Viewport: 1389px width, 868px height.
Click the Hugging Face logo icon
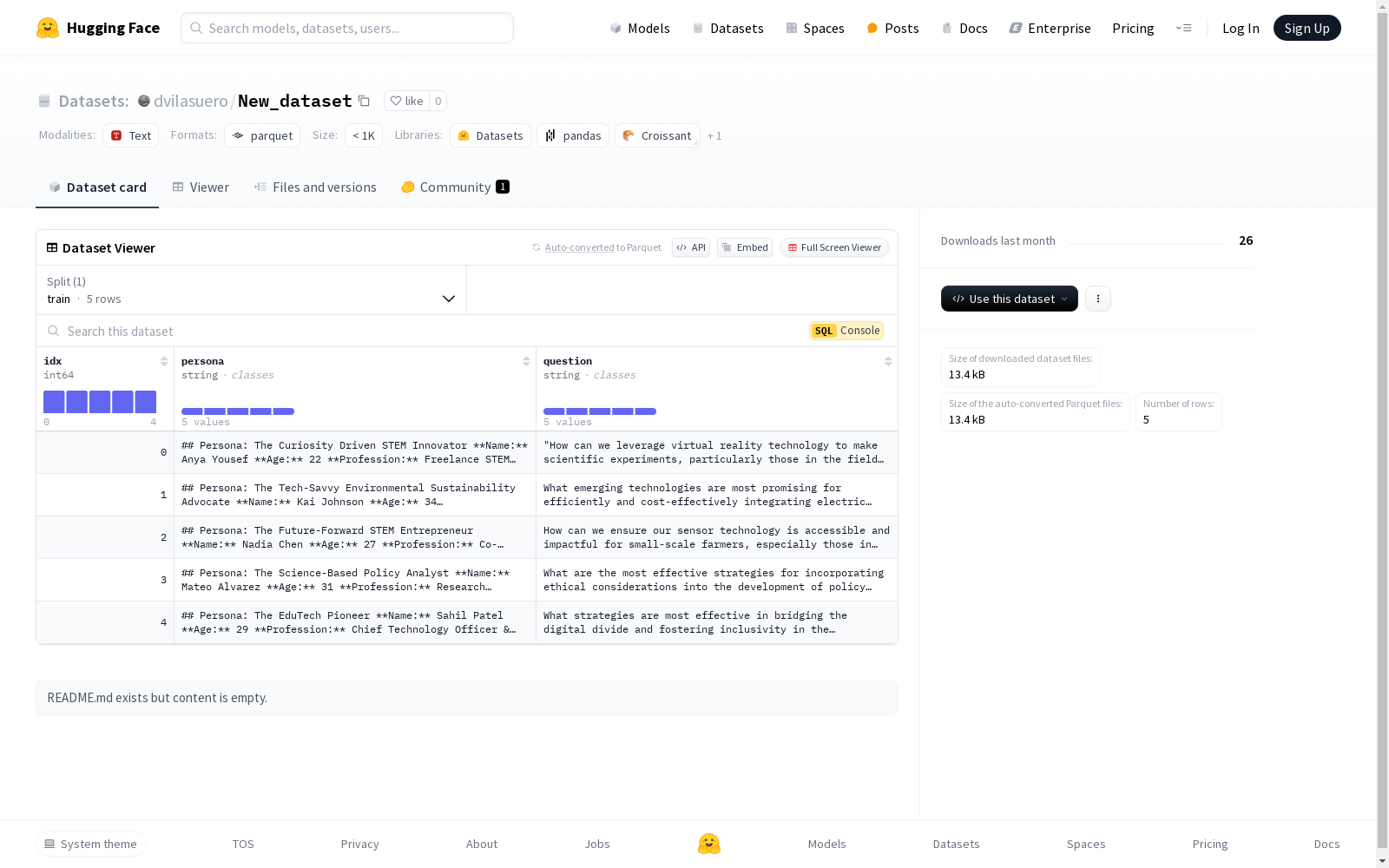pos(48,28)
